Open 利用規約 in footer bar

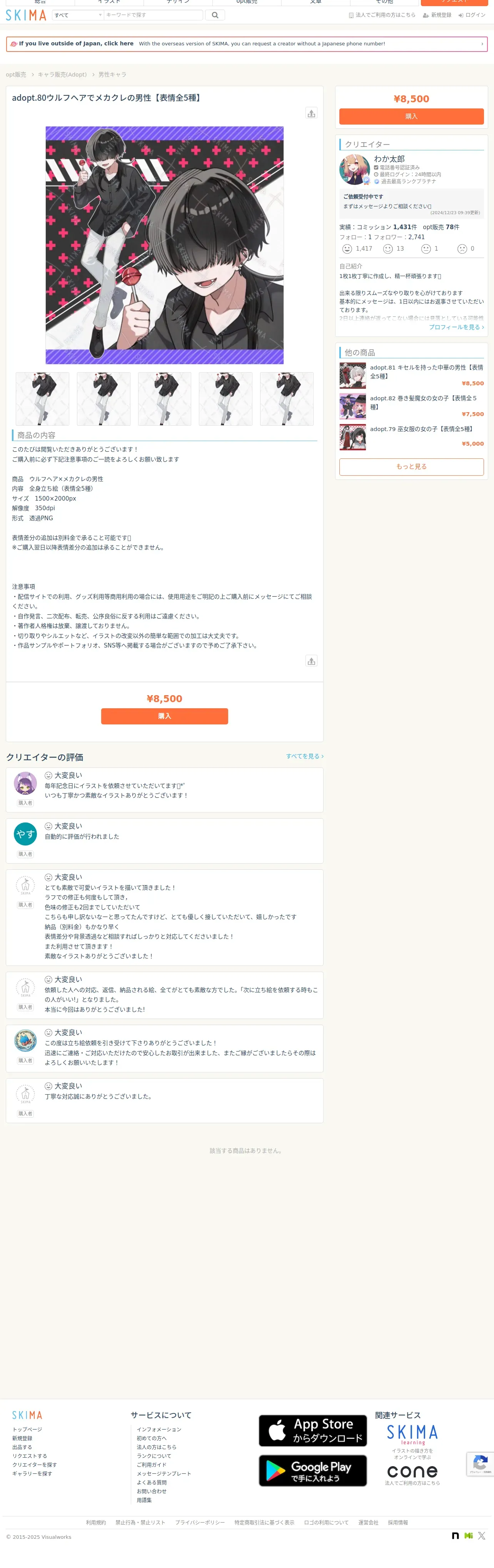click(x=96, y=1523)
